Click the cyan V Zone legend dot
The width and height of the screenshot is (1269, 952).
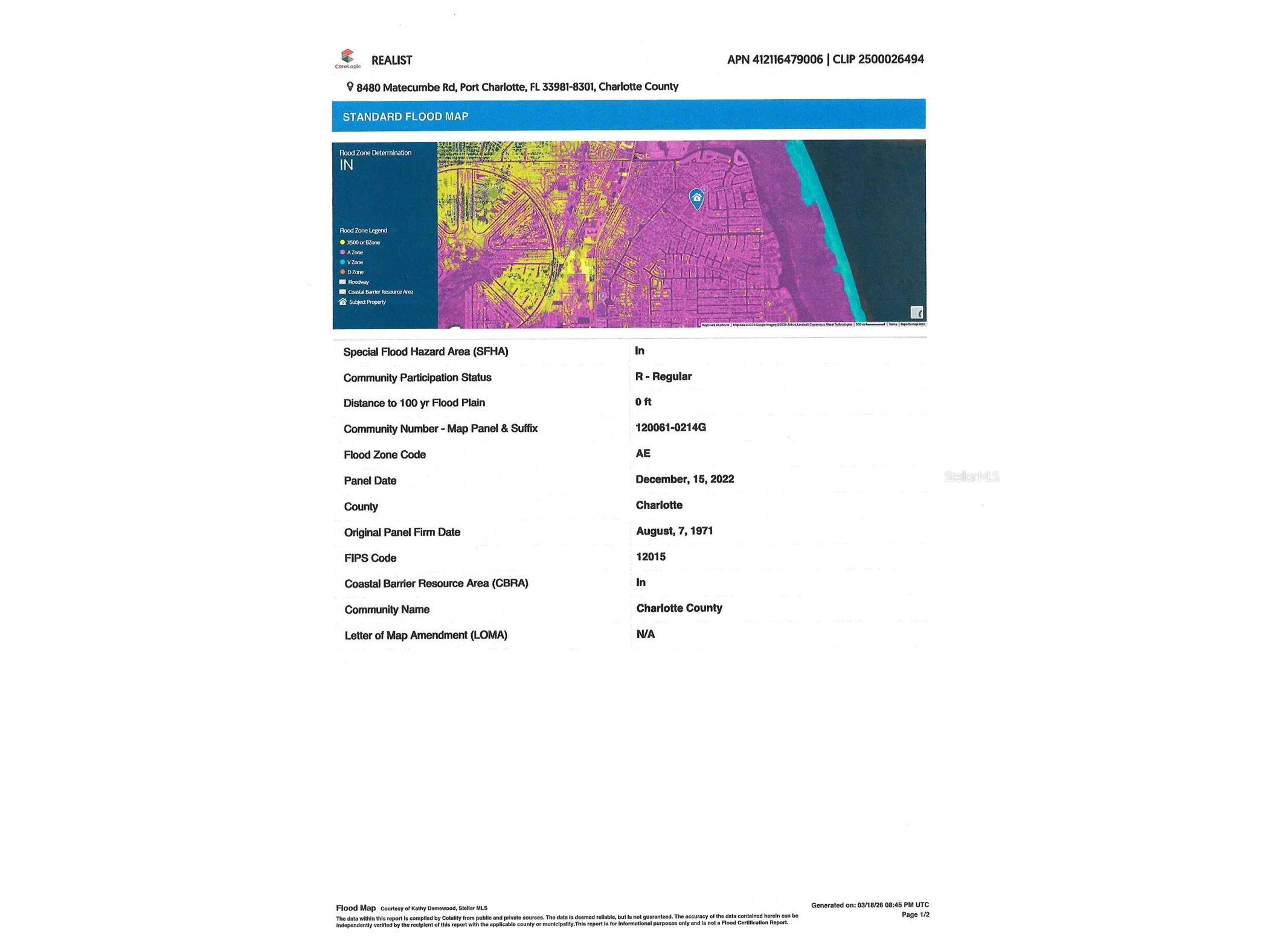pos(342,262)
